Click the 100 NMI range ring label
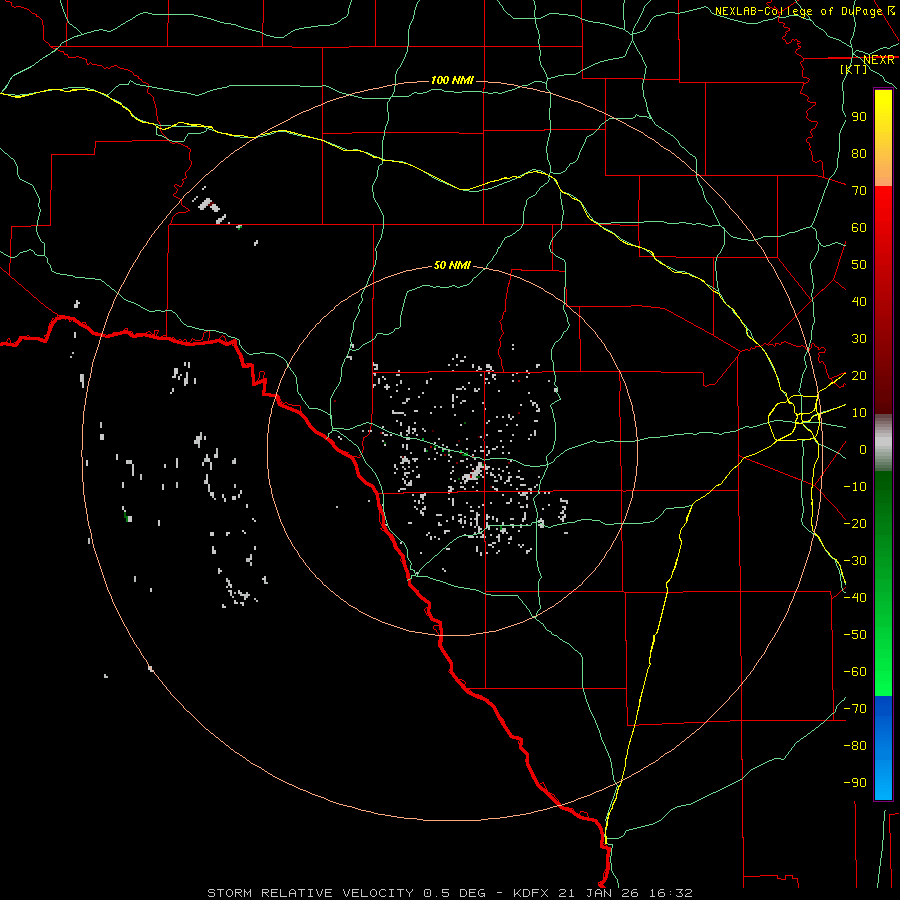This screenshot has height=900, width=900. (452, 80)
